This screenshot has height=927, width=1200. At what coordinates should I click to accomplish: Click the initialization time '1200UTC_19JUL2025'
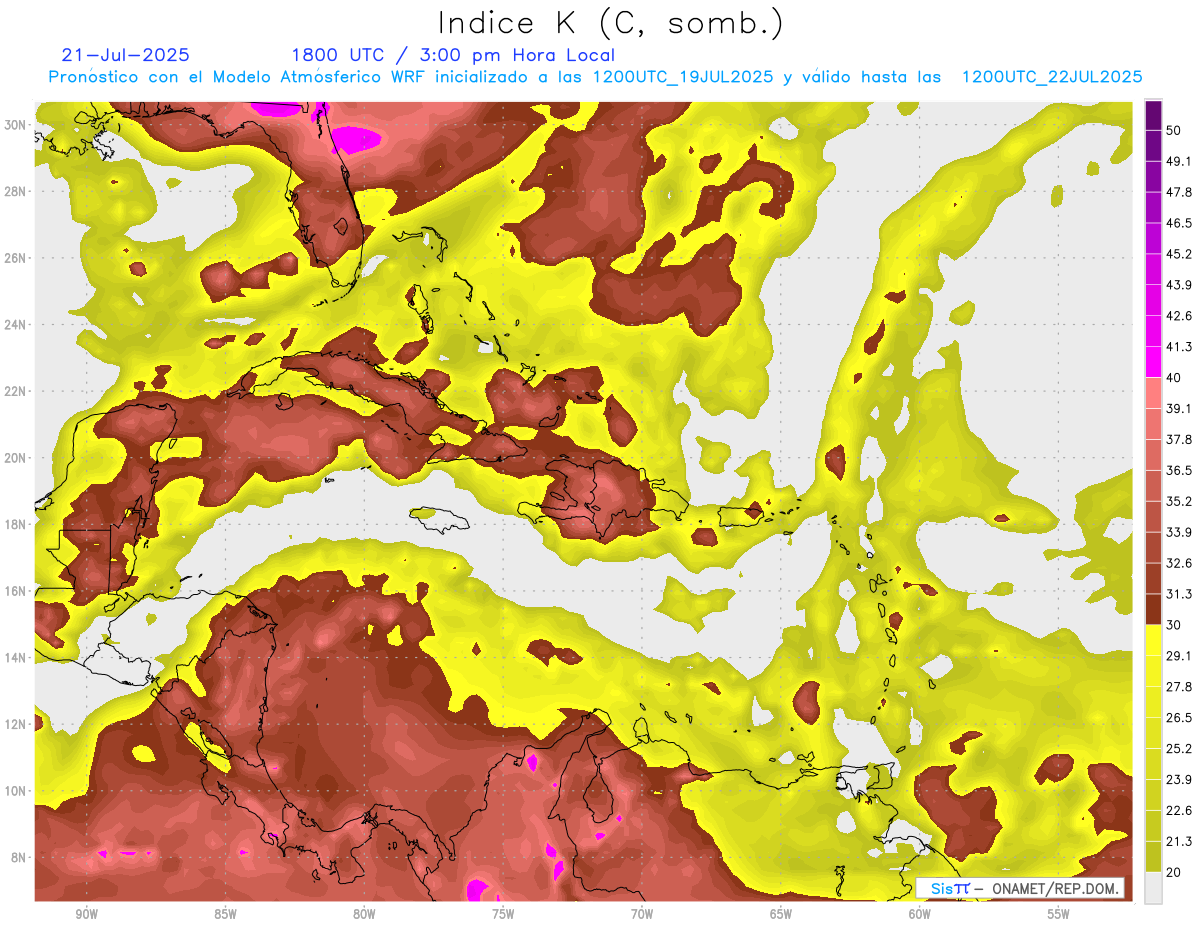[683, 77]
